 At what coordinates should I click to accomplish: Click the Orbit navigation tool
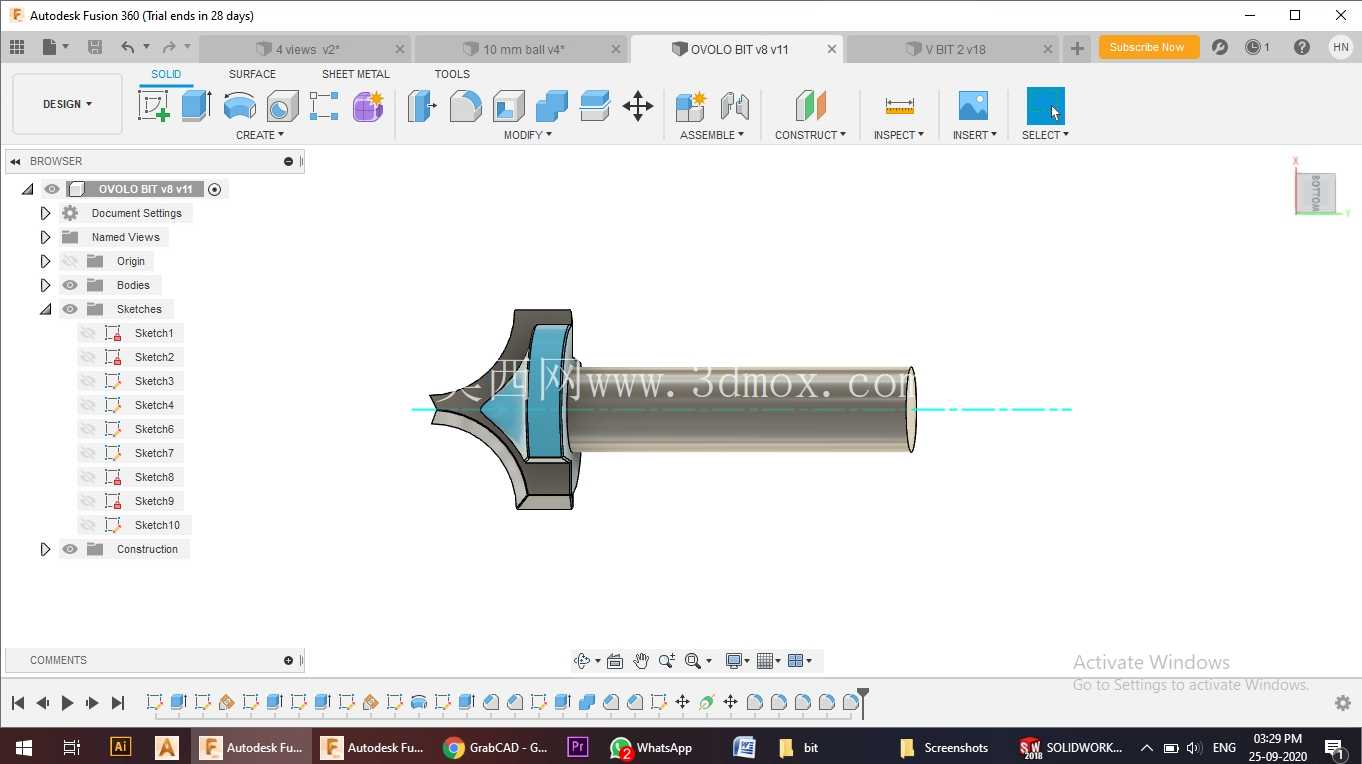coord(582,661)
